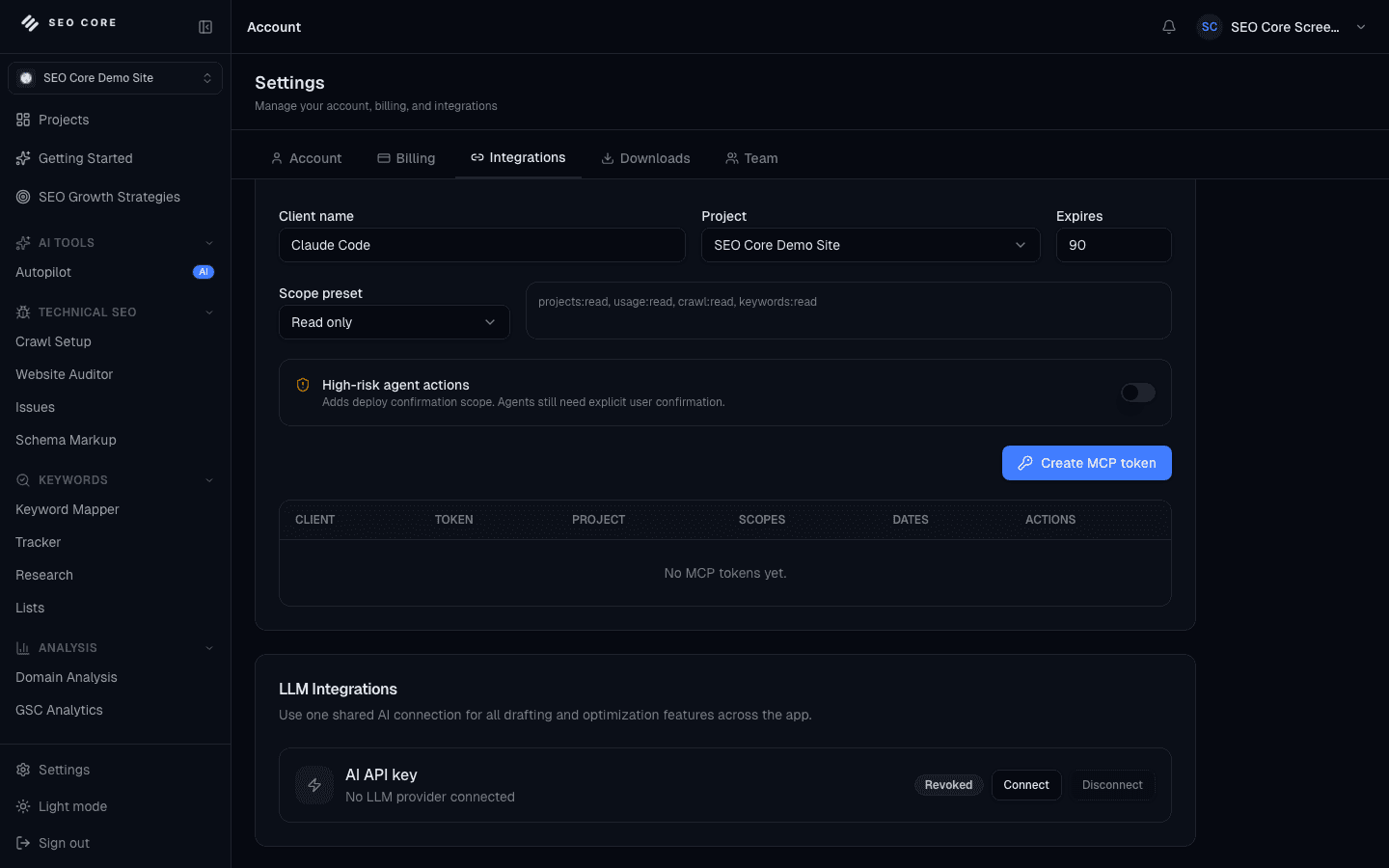Expand the user account menu chevron
This screenshot has width=1389, height=868.
click(1361, 27)
